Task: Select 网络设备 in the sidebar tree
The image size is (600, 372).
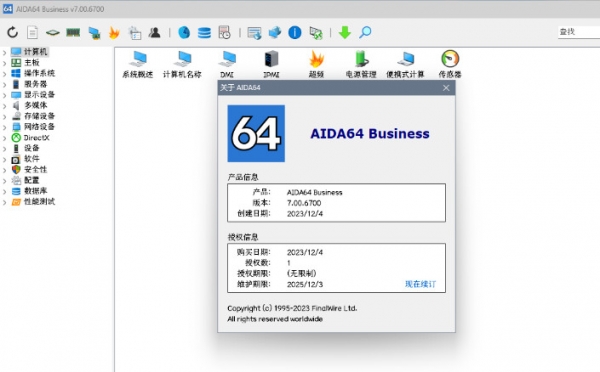Action: pos(39,127)
